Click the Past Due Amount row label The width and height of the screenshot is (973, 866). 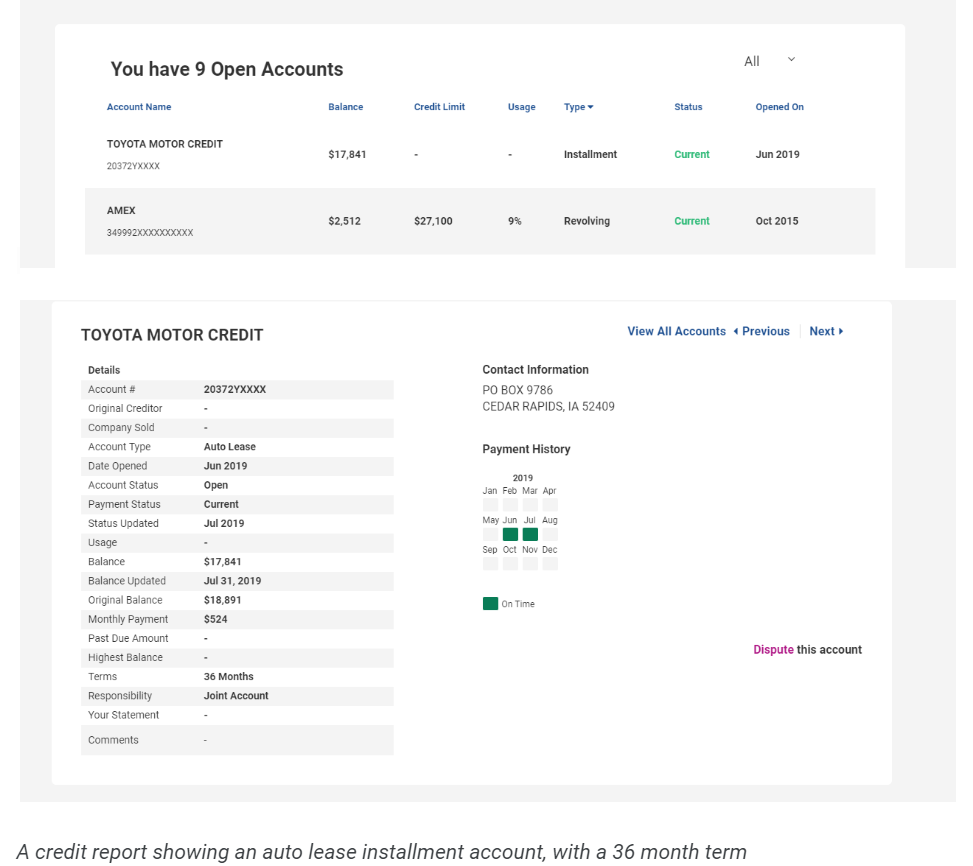pos(128,638)
